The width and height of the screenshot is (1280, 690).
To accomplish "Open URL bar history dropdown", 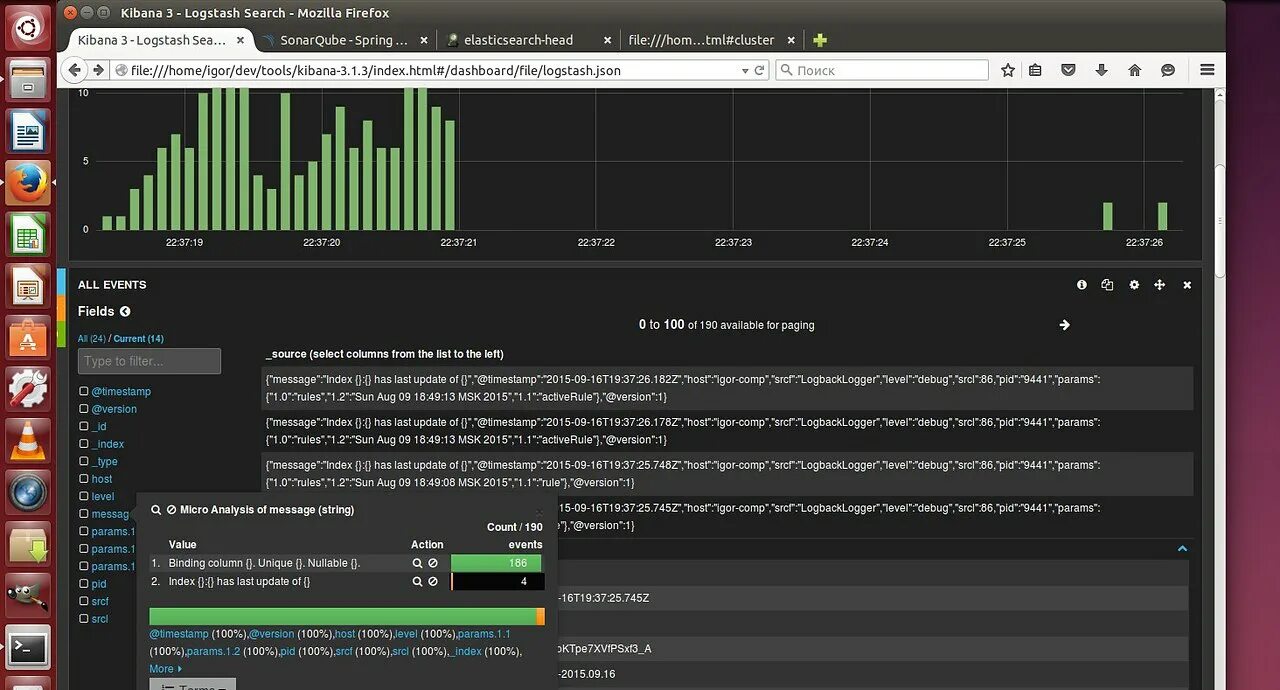I will click(744, 70).
